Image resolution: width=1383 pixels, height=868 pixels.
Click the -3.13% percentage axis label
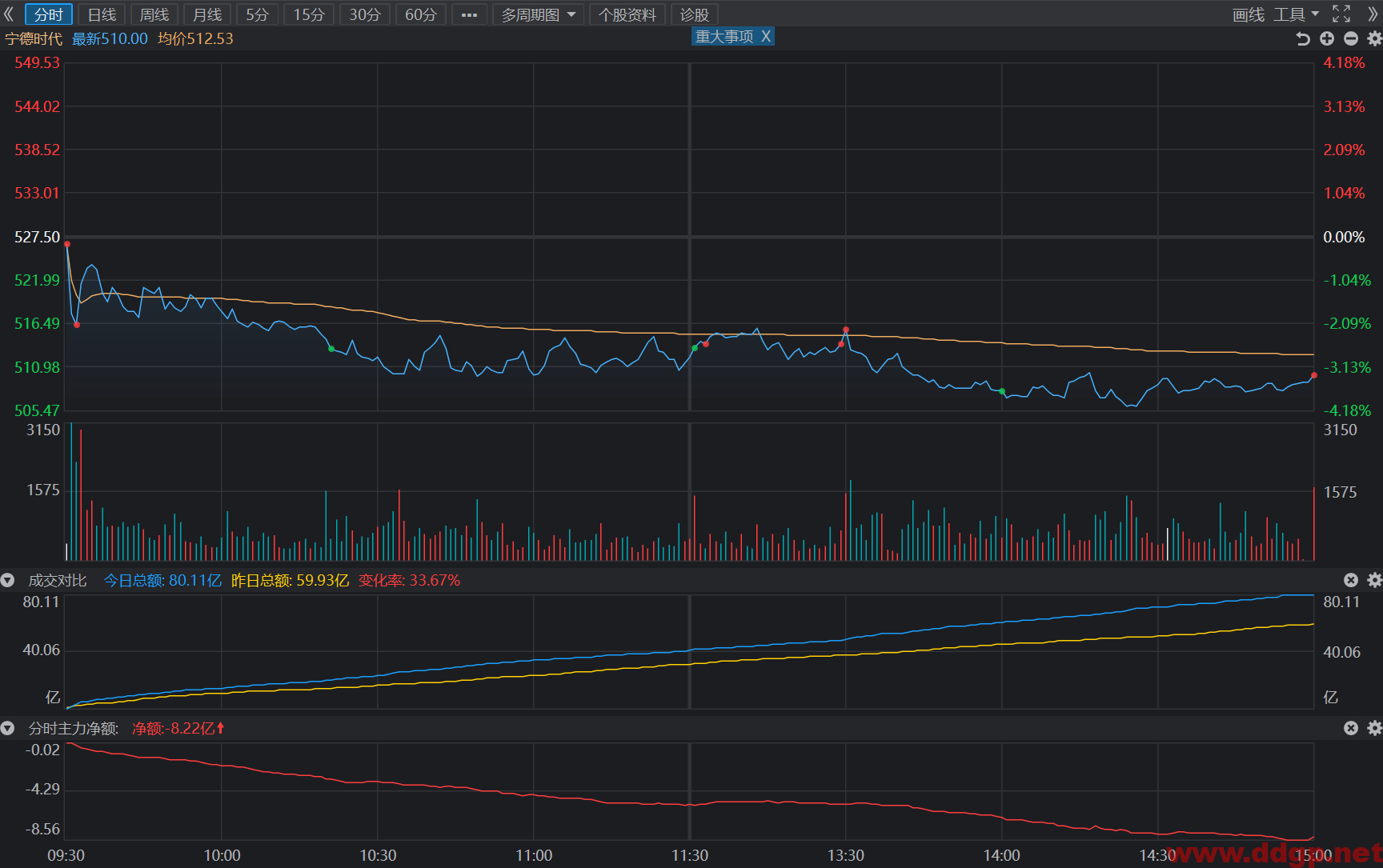(1347, 367)
